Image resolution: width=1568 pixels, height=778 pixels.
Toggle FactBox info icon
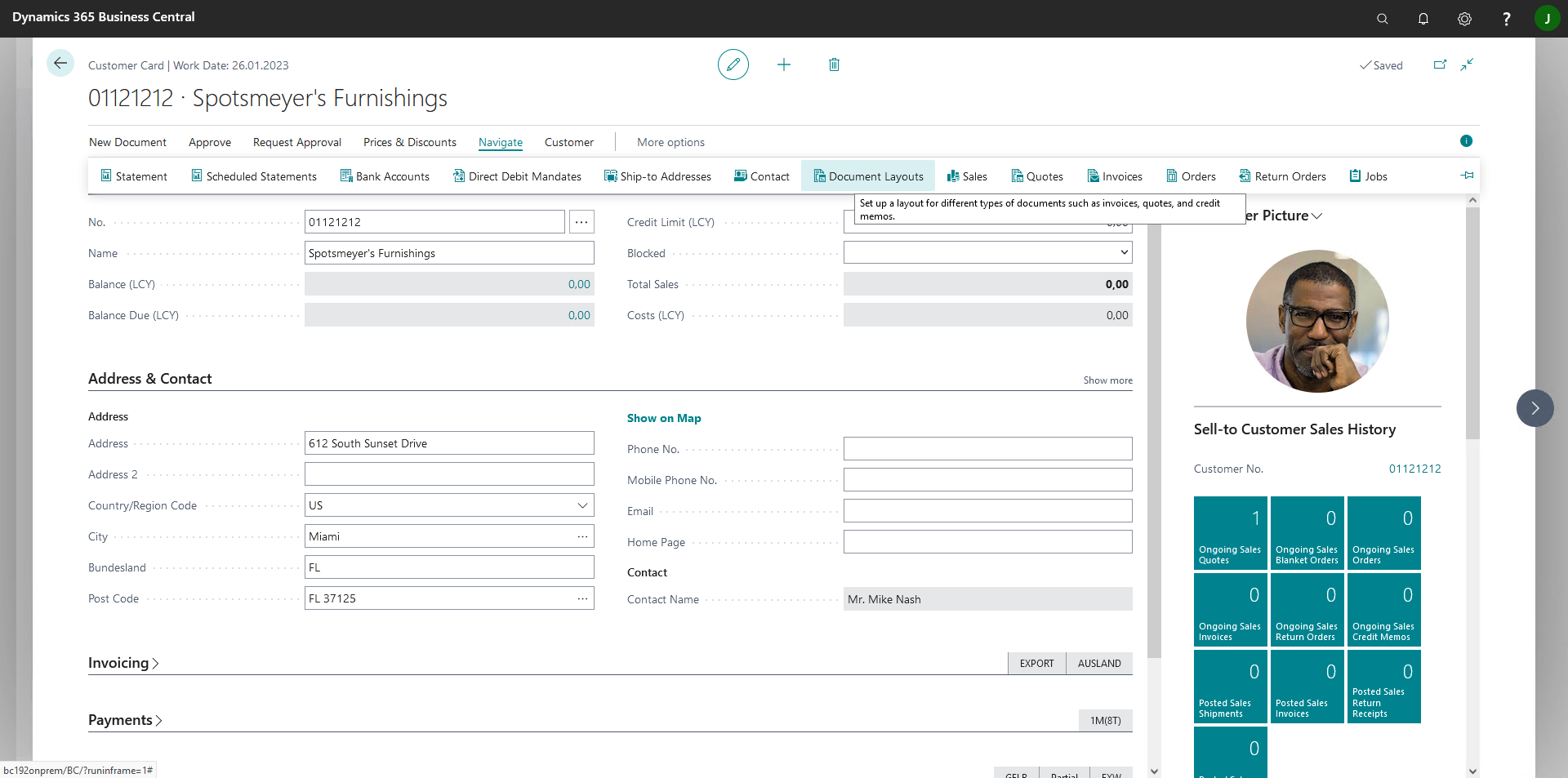tap(1467, 140)
